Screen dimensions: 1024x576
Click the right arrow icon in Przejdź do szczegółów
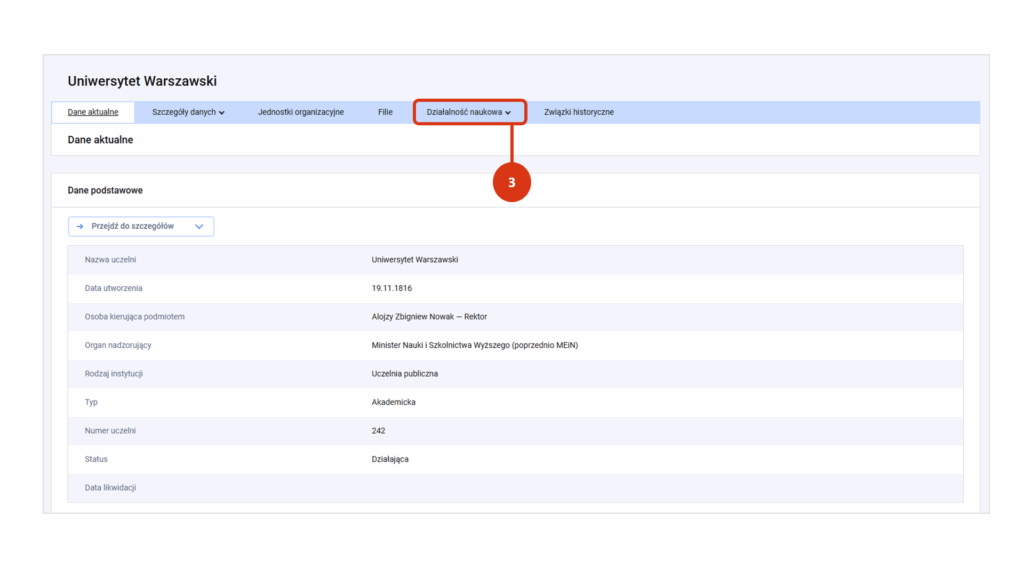click(80, 227)
